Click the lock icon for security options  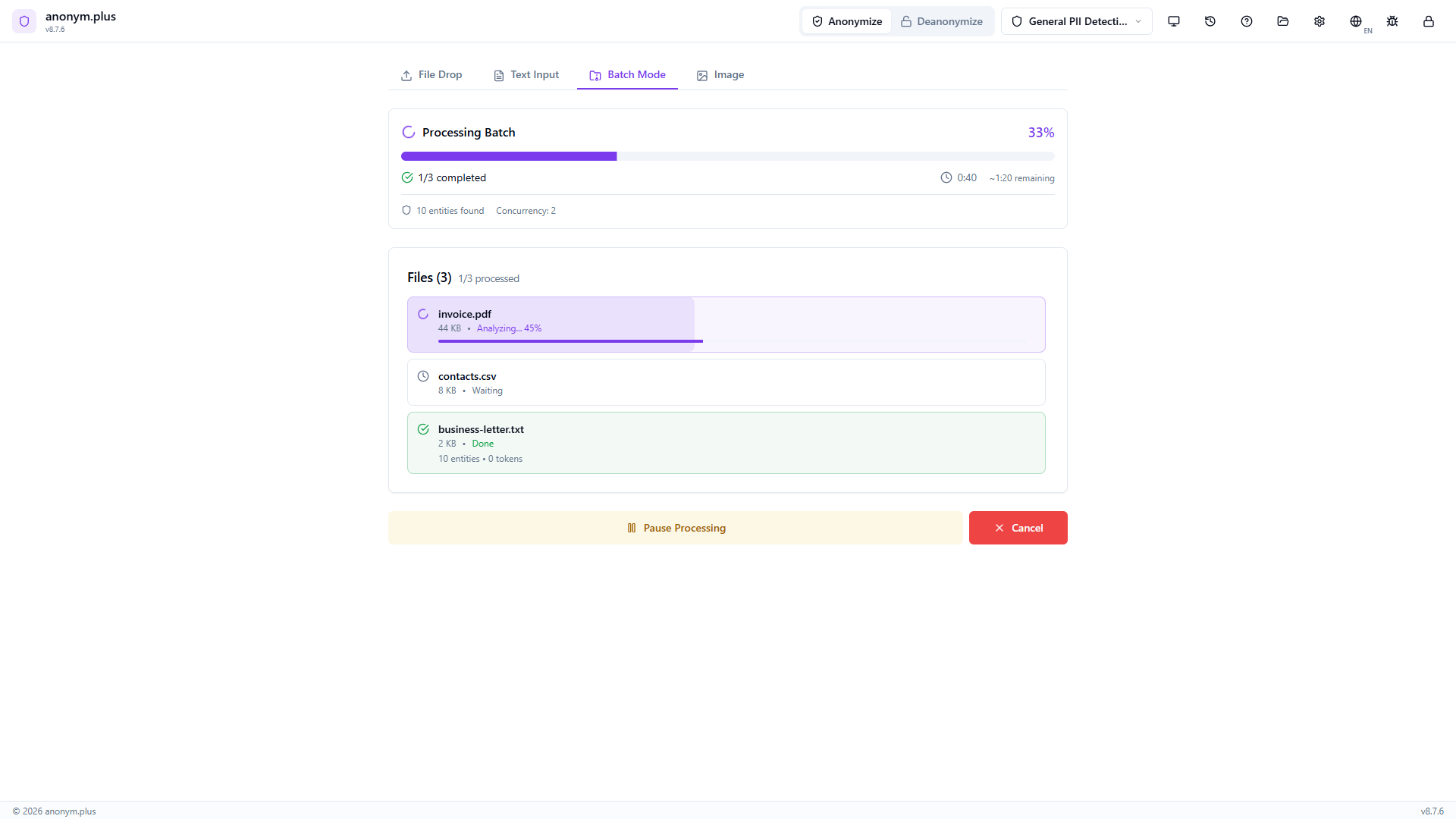[x=1428, y=21]
